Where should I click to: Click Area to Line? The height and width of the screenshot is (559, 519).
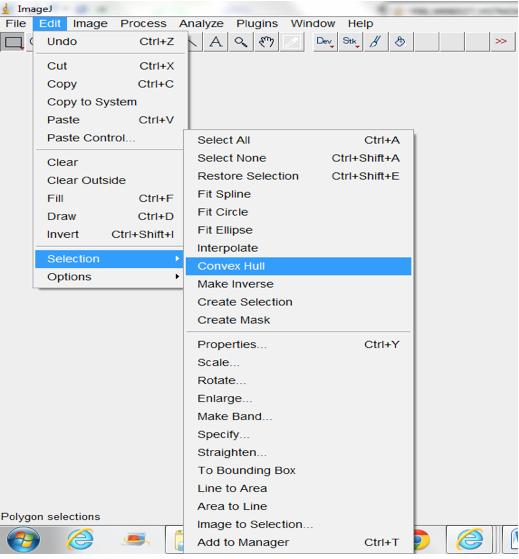pos(298,507)
